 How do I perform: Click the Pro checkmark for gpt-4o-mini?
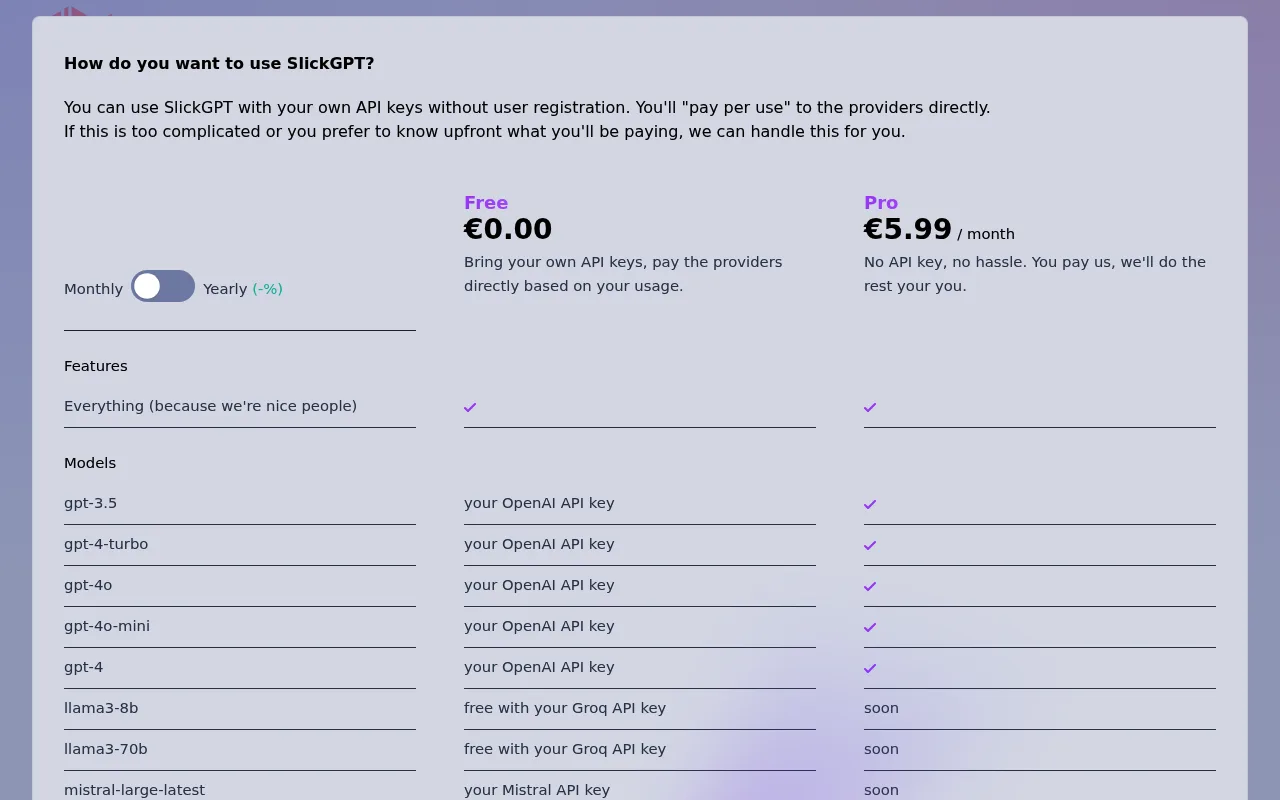(870, 627)
